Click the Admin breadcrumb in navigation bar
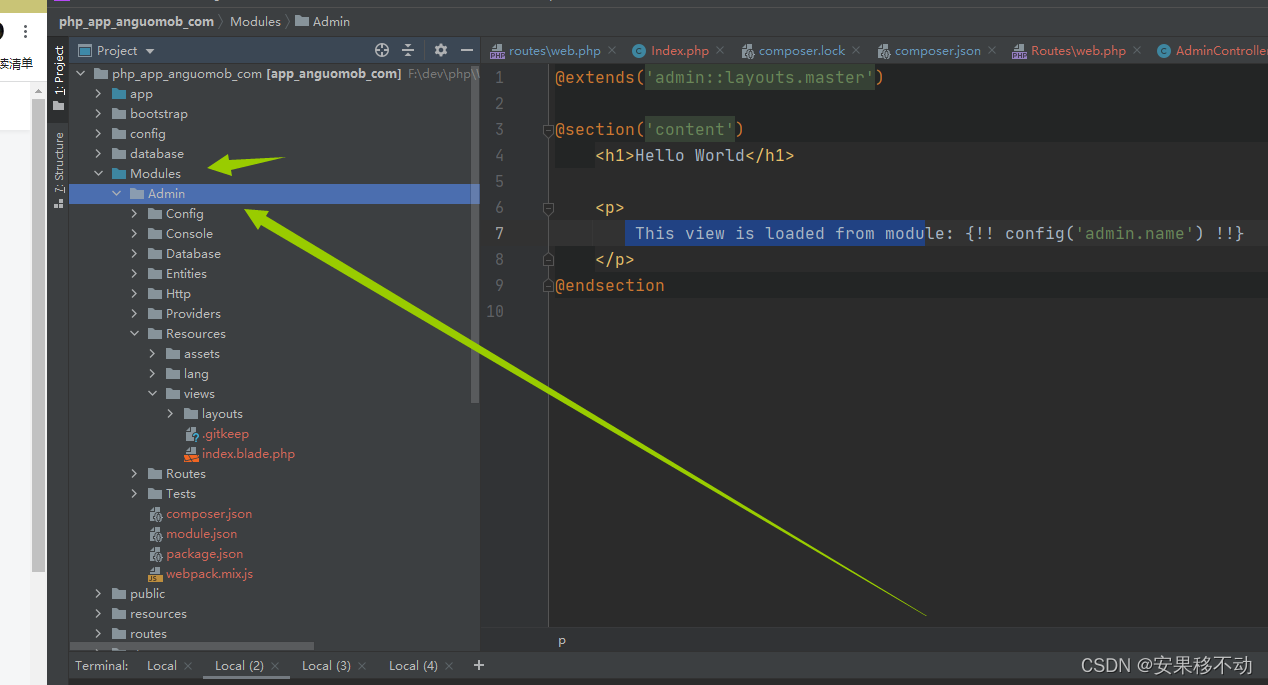Screen dimensions: 1268x685 (322, 21)
